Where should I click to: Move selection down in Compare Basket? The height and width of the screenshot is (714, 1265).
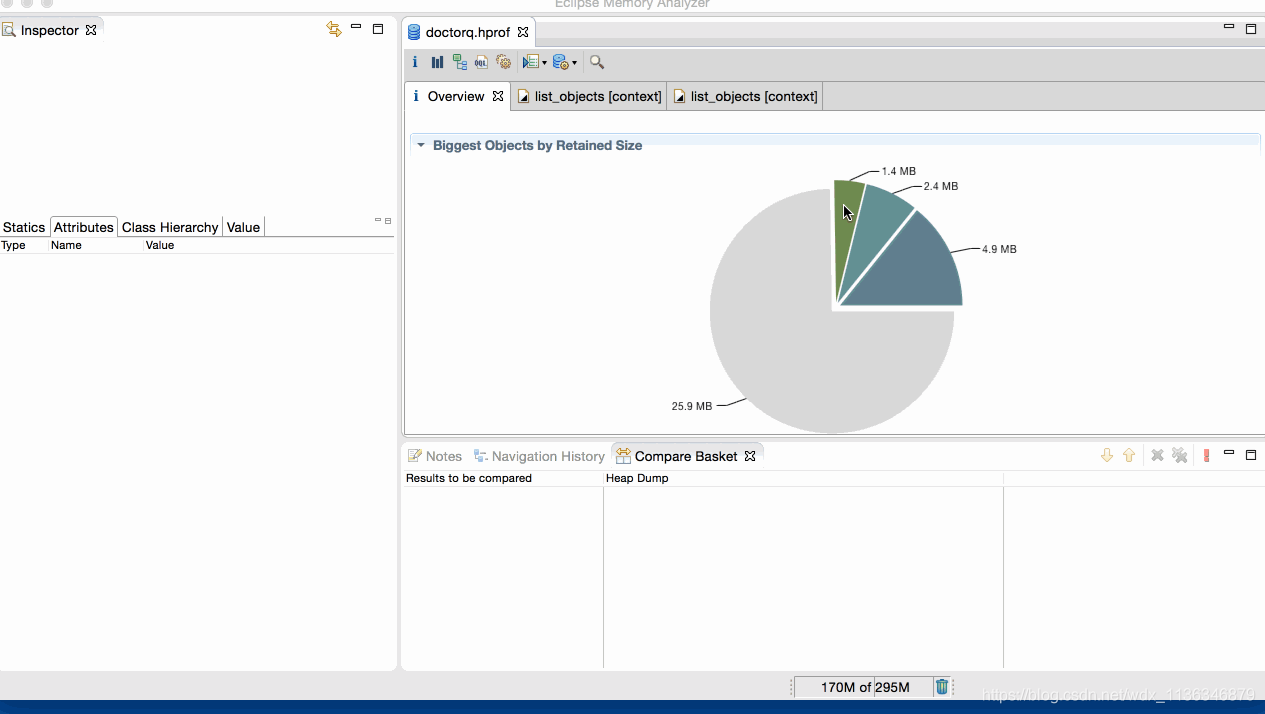tap(1107, 456)
